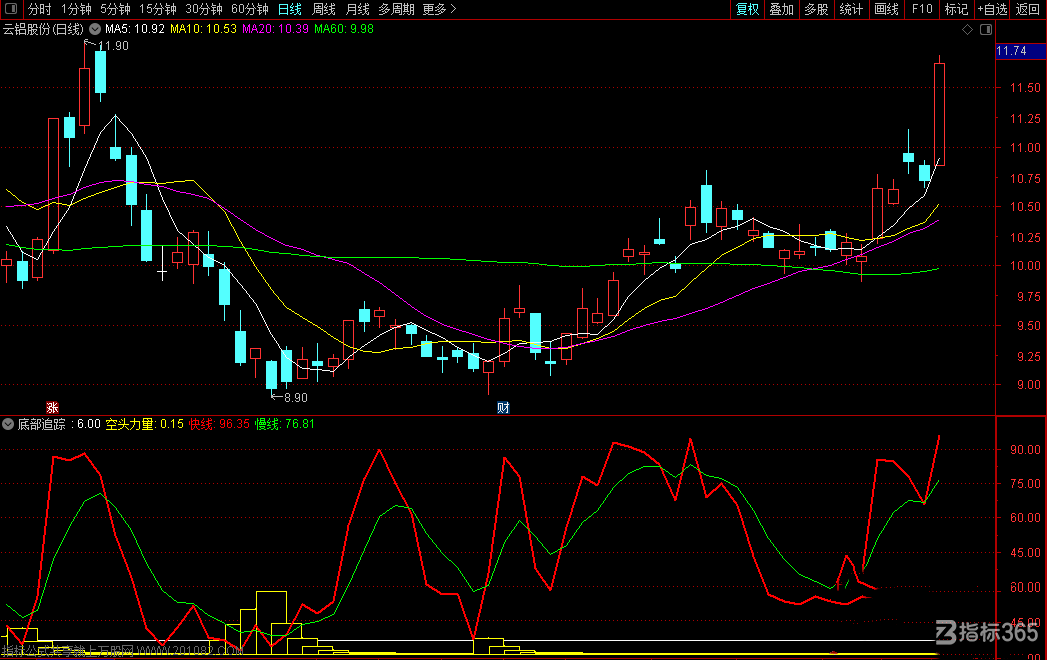
Task: Click the 财 financial marker on chart
Action: pos(503,407)
